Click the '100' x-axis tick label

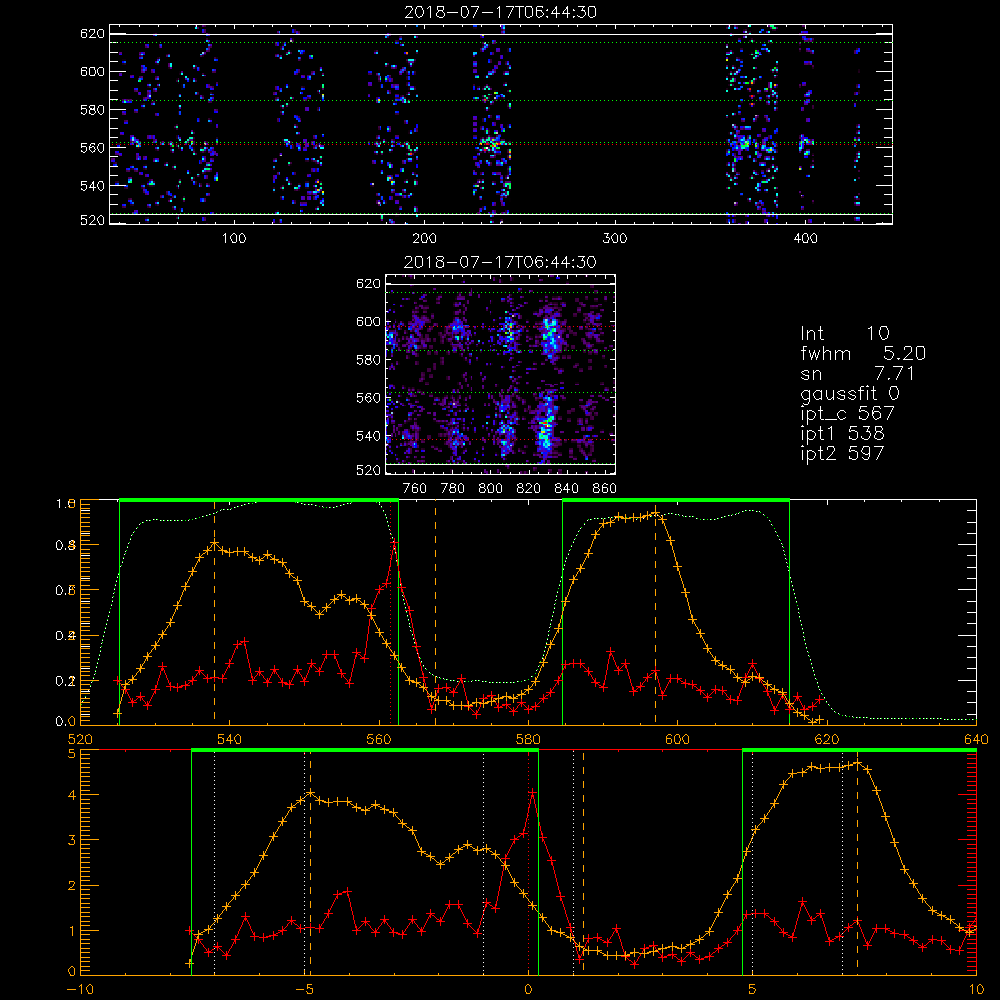[x=234, y=239]
